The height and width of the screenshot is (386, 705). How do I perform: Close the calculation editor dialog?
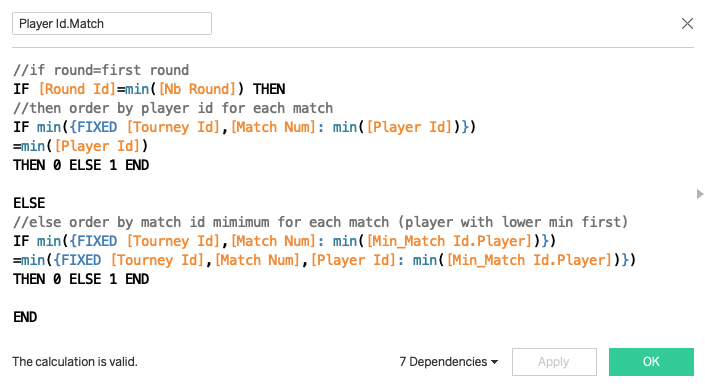coord(687,24)
